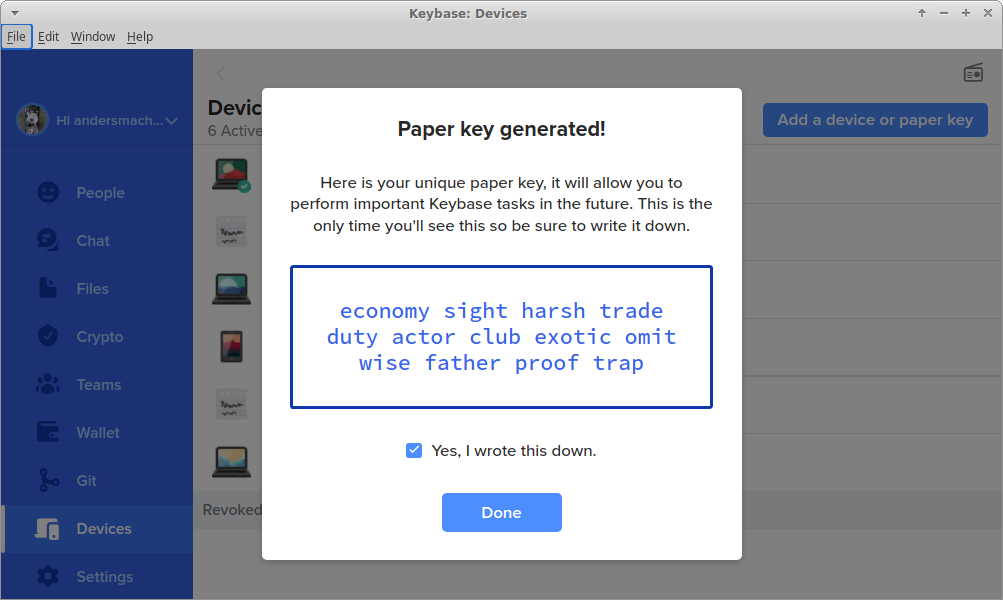Viewport: 1003px width, 600px height.
Task: Click the Done button
Action: point(501,512)
